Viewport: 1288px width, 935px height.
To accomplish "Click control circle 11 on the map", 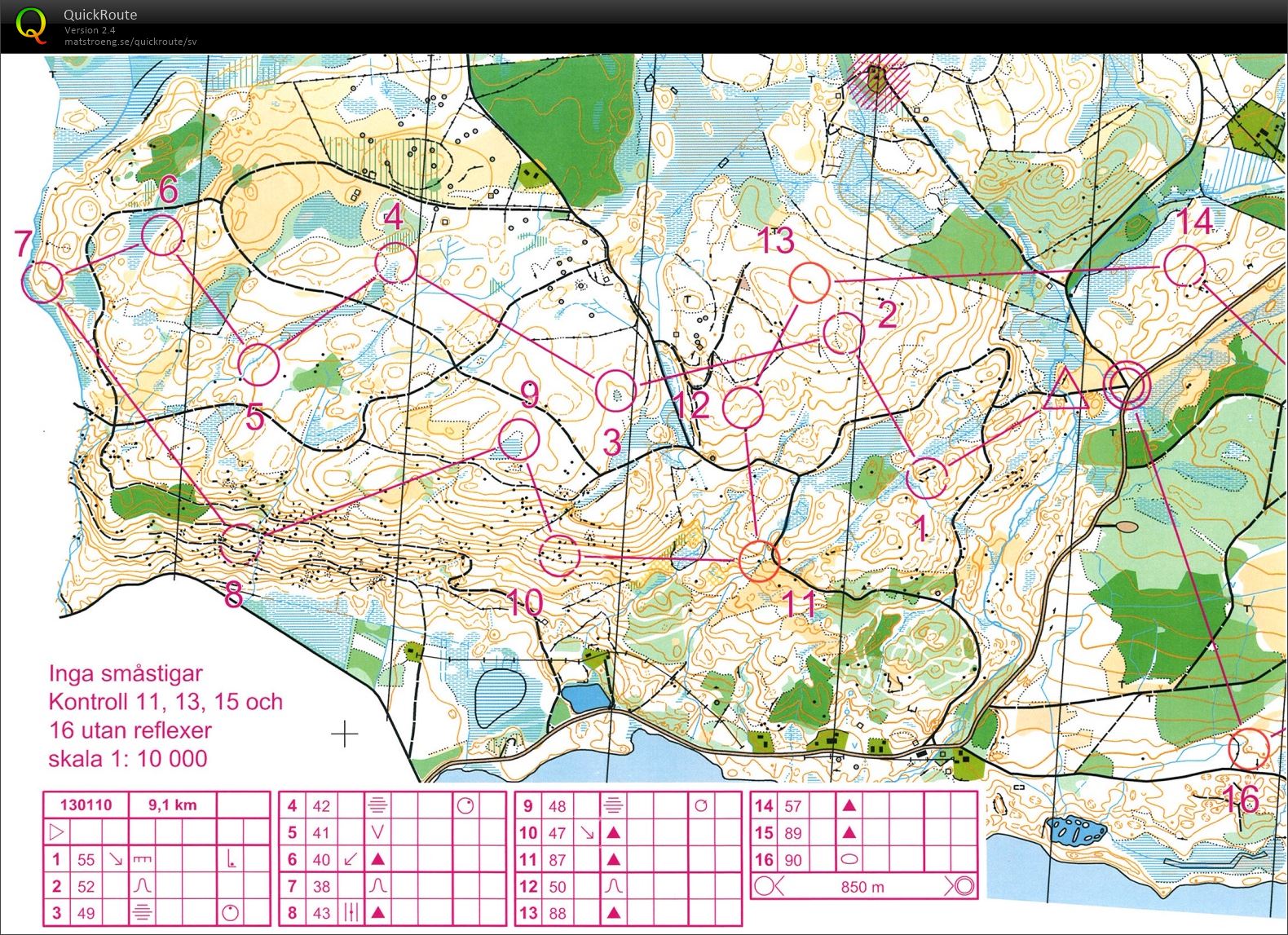I will [x=759, y=561].
